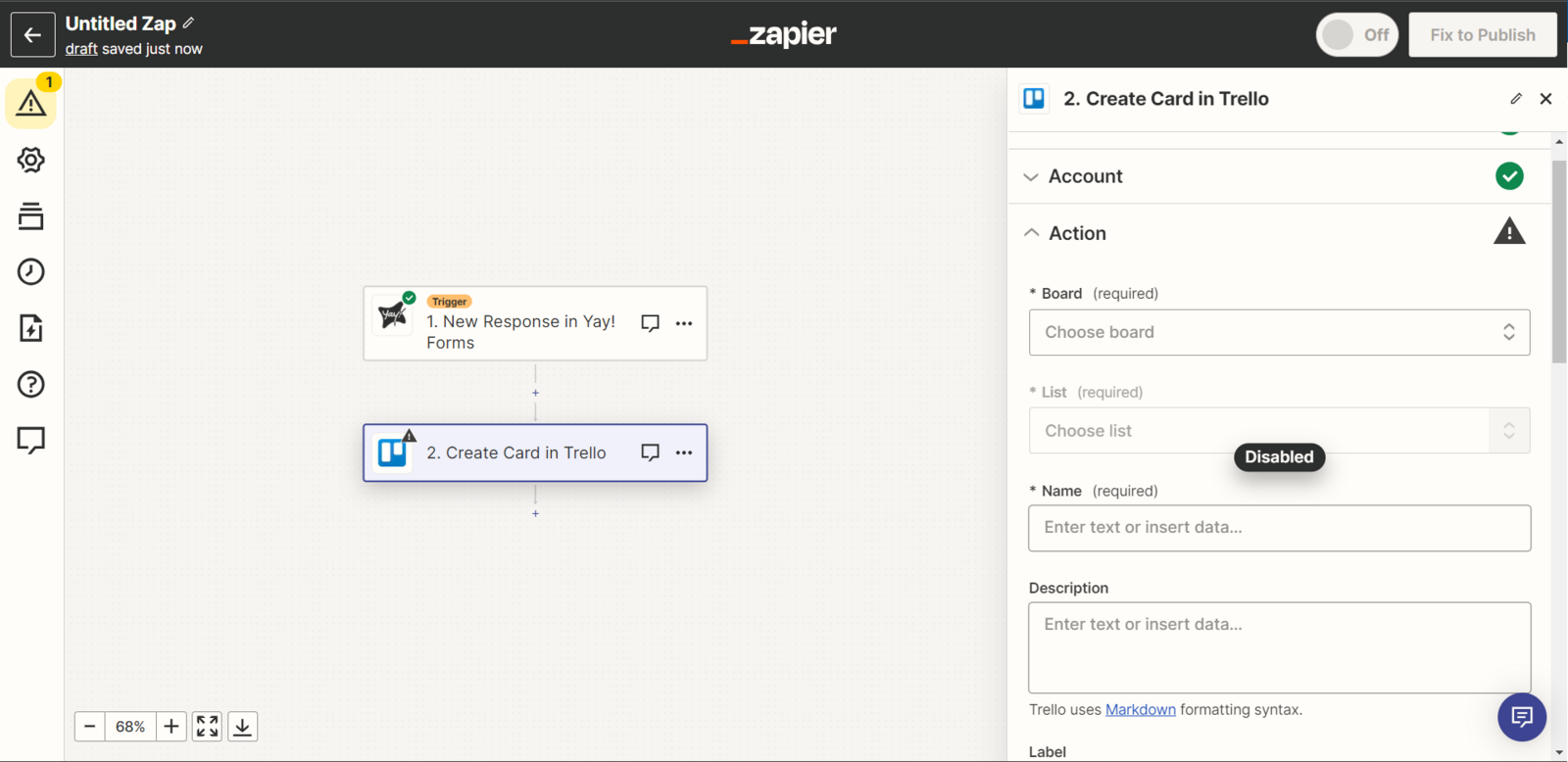Open the Choose board dropdown
Viewport: 1568px width, 762px height.
pos(1278,333)
